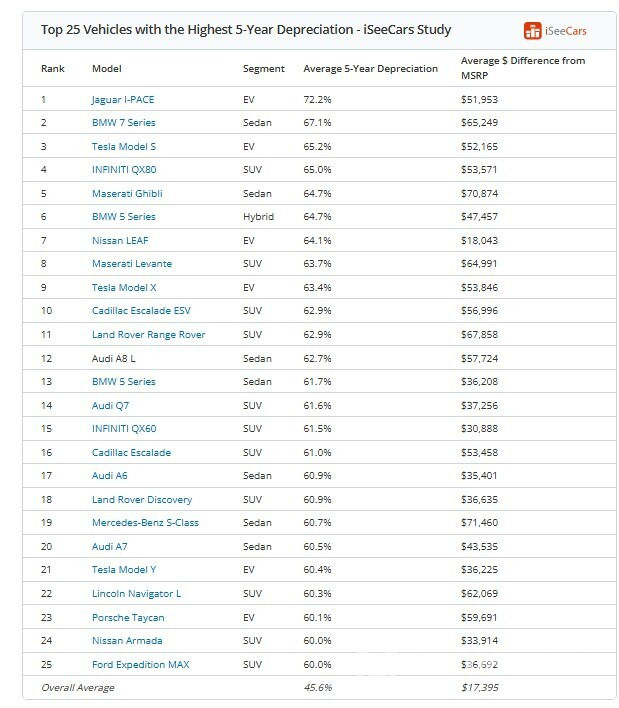Open the Jaguar I-PACE link

point(123,100)
